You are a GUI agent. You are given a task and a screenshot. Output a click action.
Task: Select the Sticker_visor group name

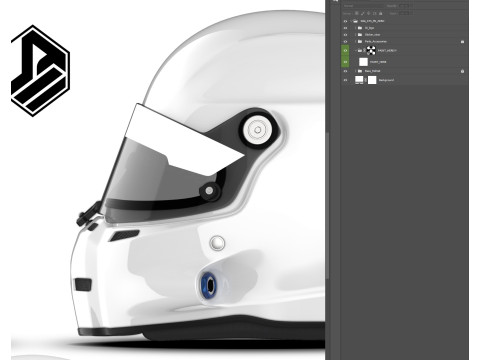pos(372,35)
